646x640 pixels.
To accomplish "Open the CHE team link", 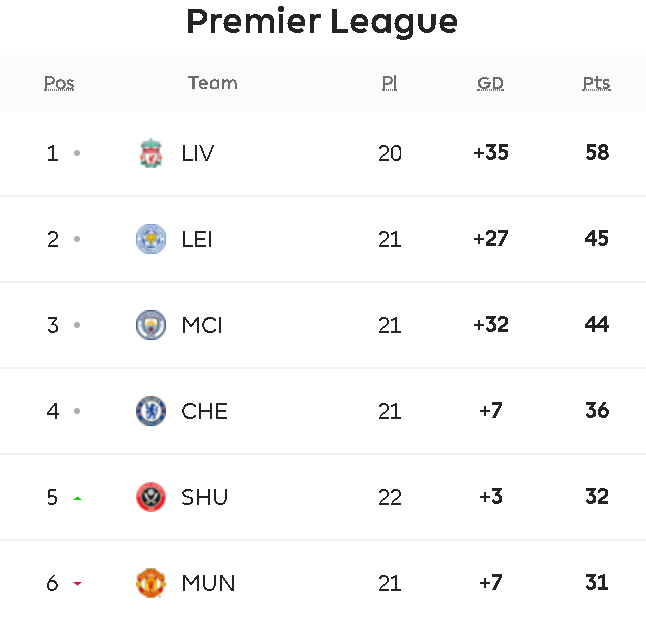I will point(204,411).
